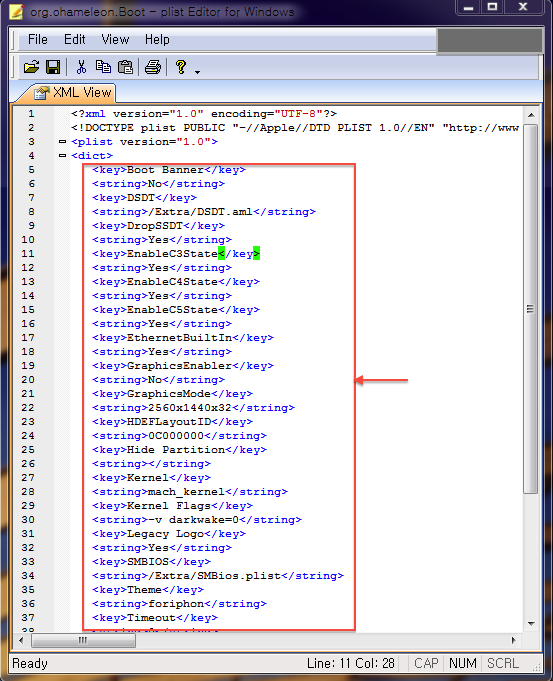Maximize the plist Editor window
The image size is (553, 681).
[493, 7]
